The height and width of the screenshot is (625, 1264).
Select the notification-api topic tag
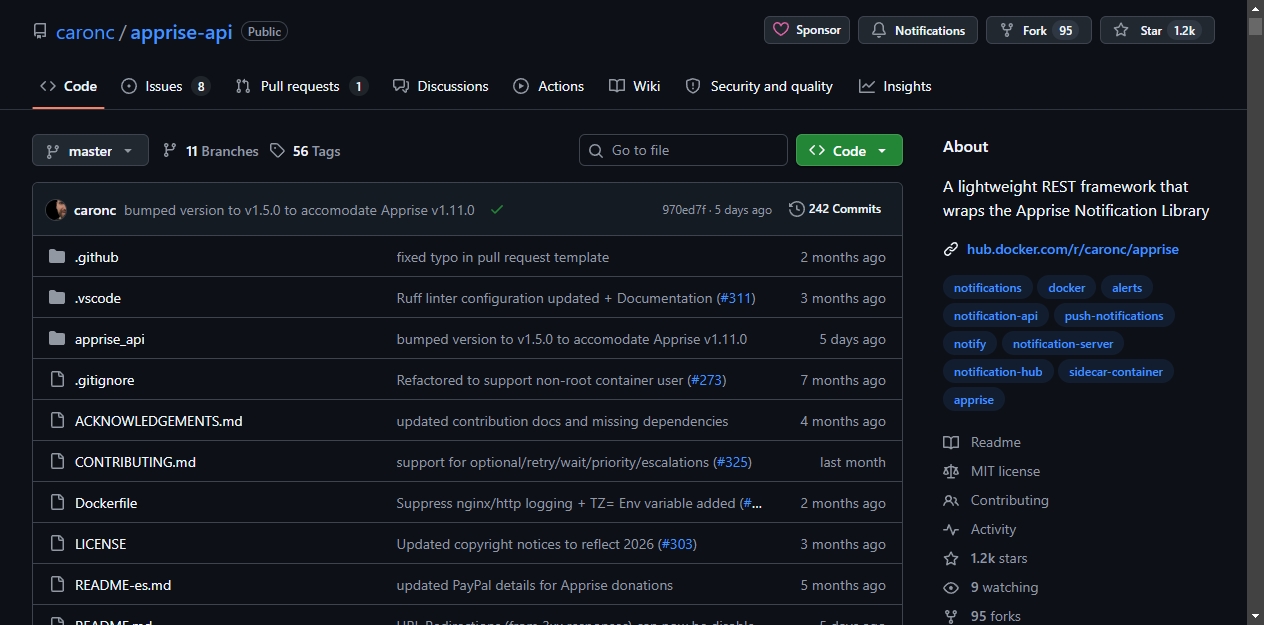[x=996, y=316]
